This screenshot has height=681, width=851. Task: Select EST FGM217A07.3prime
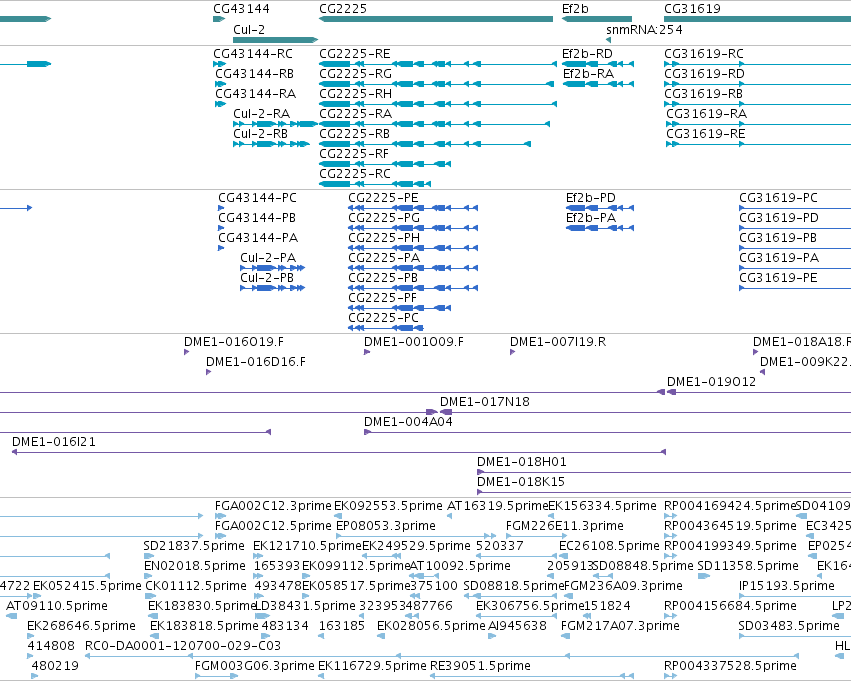pos(620,627)
